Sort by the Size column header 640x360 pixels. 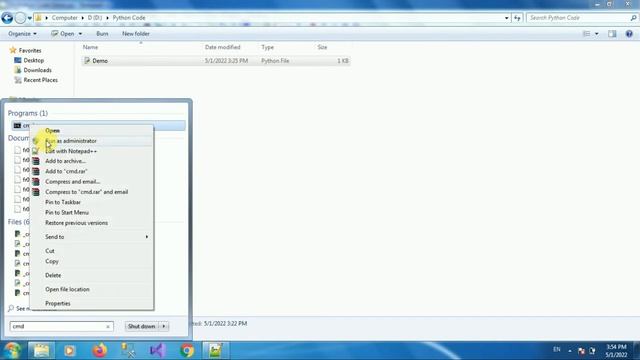click(x=322, y=47)
